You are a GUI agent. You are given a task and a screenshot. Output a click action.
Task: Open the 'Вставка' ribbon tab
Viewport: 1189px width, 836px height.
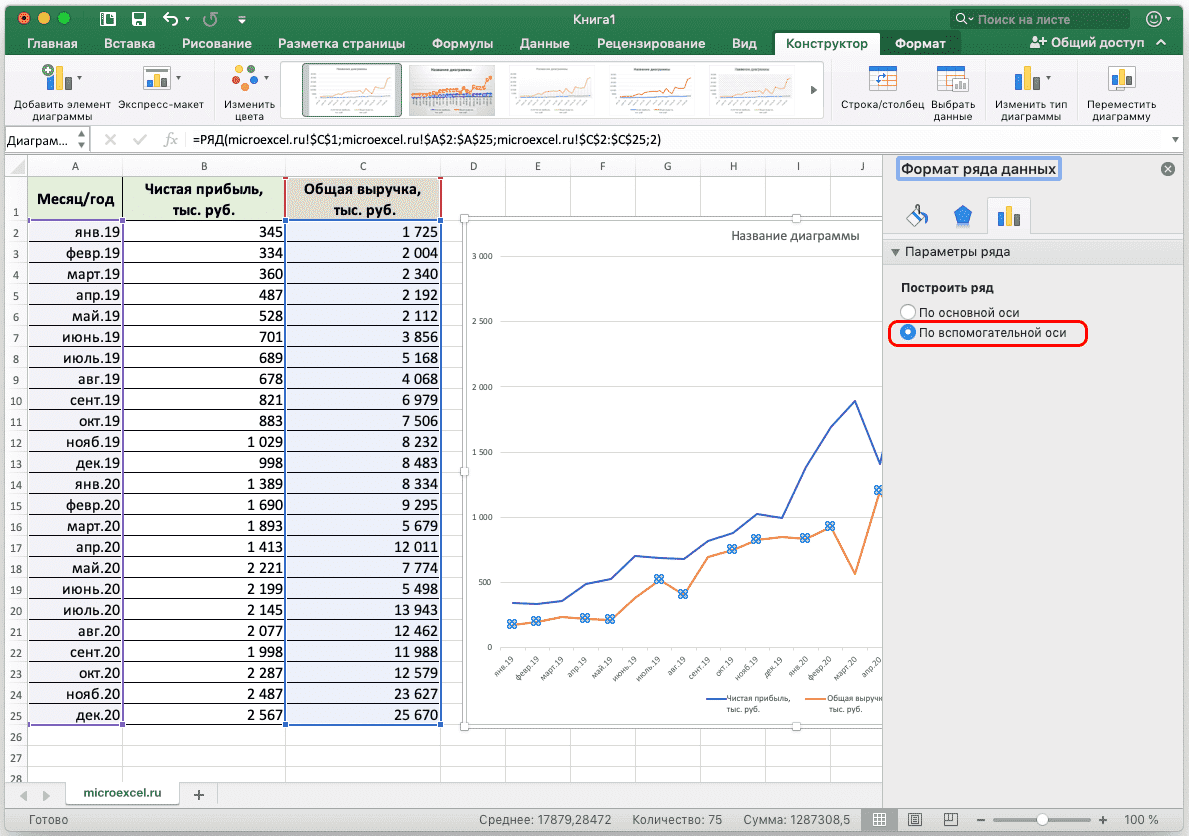point(129,44)
